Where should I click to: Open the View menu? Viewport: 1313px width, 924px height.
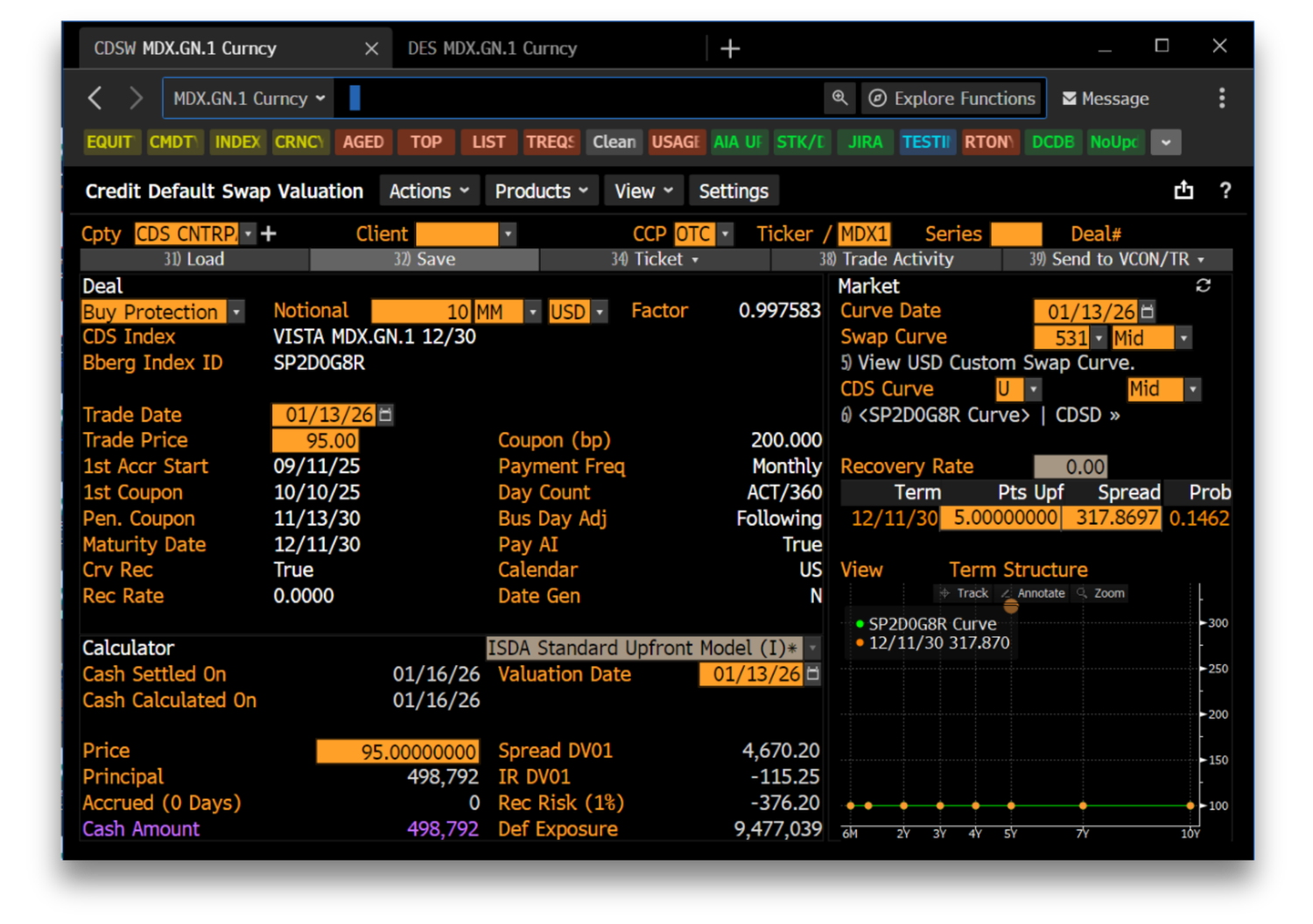tap(643, 191)
